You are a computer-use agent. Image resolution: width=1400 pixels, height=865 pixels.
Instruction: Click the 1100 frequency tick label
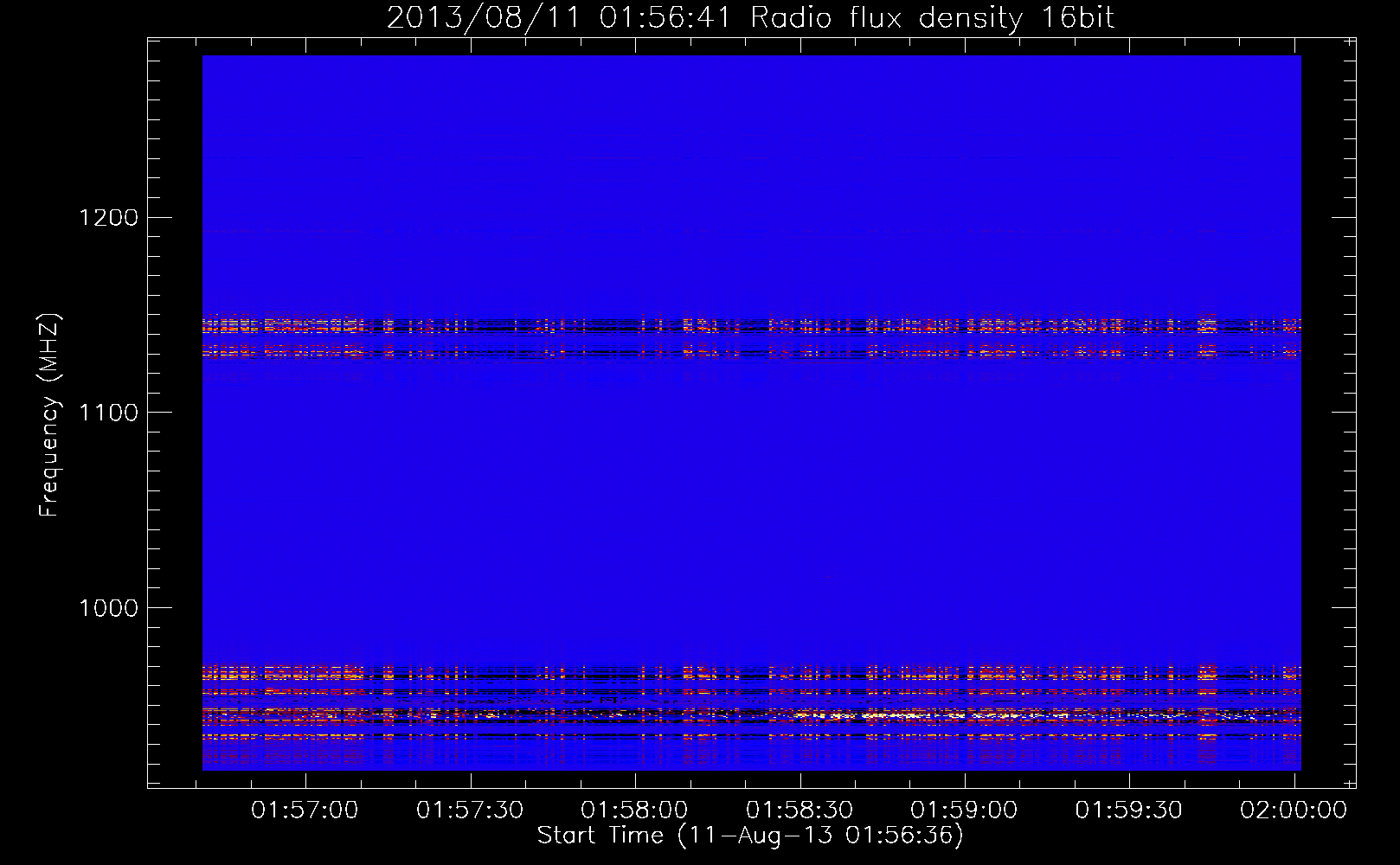point(108,413)
